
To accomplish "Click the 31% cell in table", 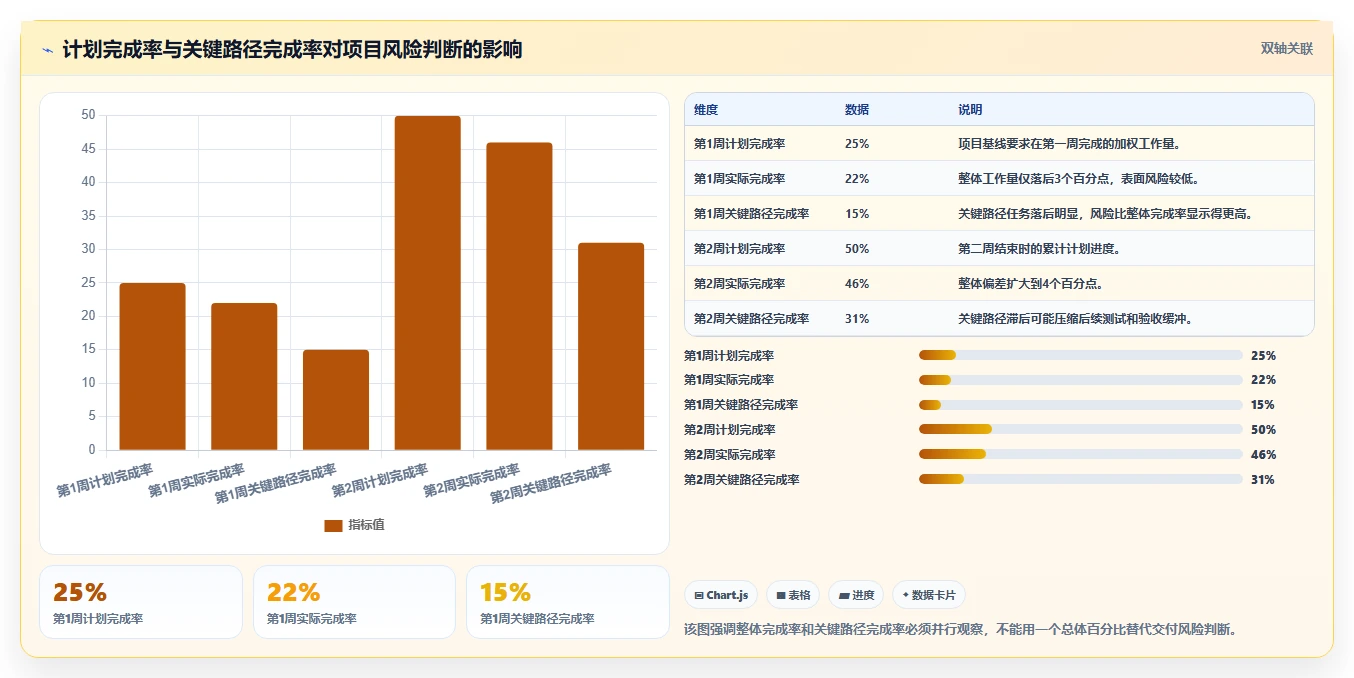I will click(x=857, y=319).
